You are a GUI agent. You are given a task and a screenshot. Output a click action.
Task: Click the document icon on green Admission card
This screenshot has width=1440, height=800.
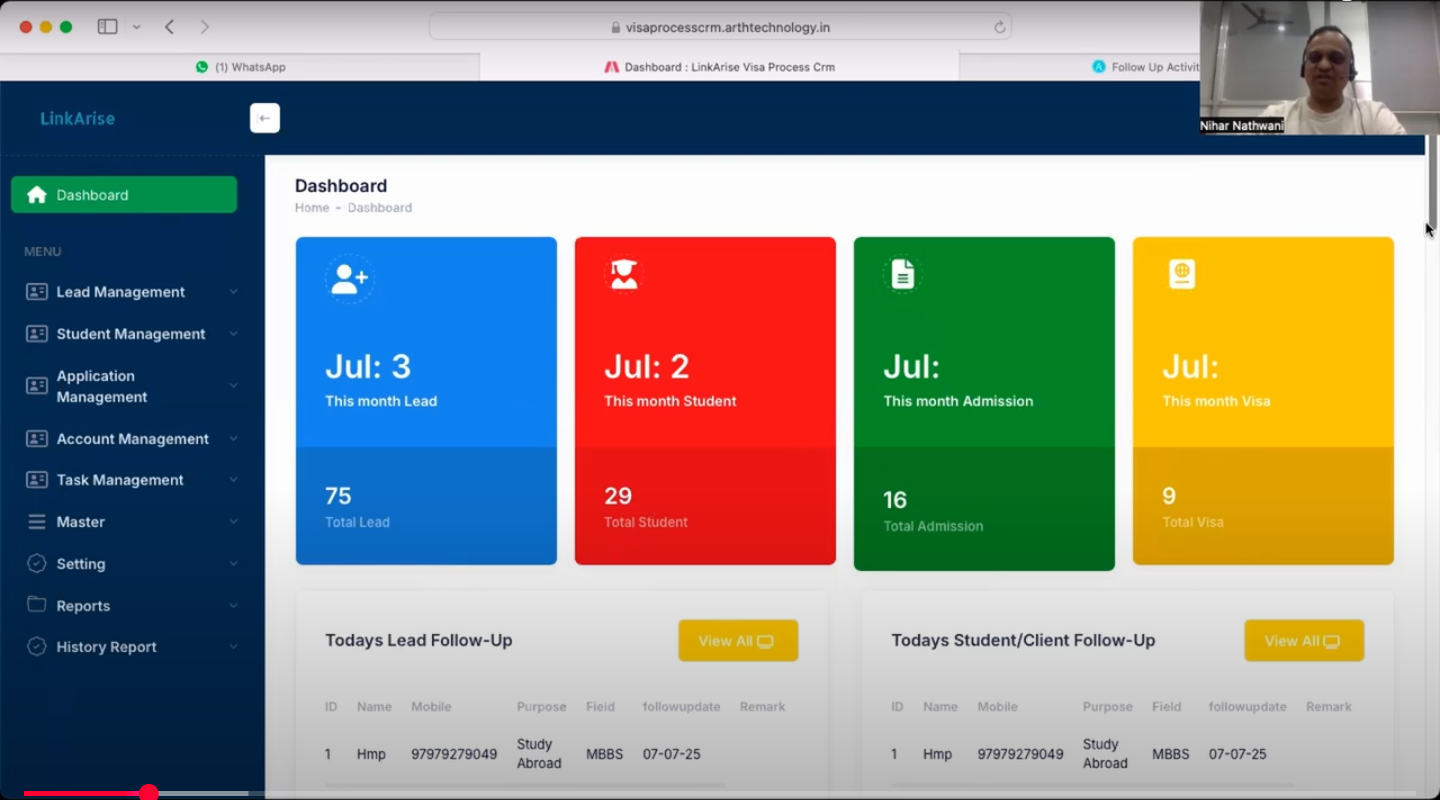tap(903, 274)
